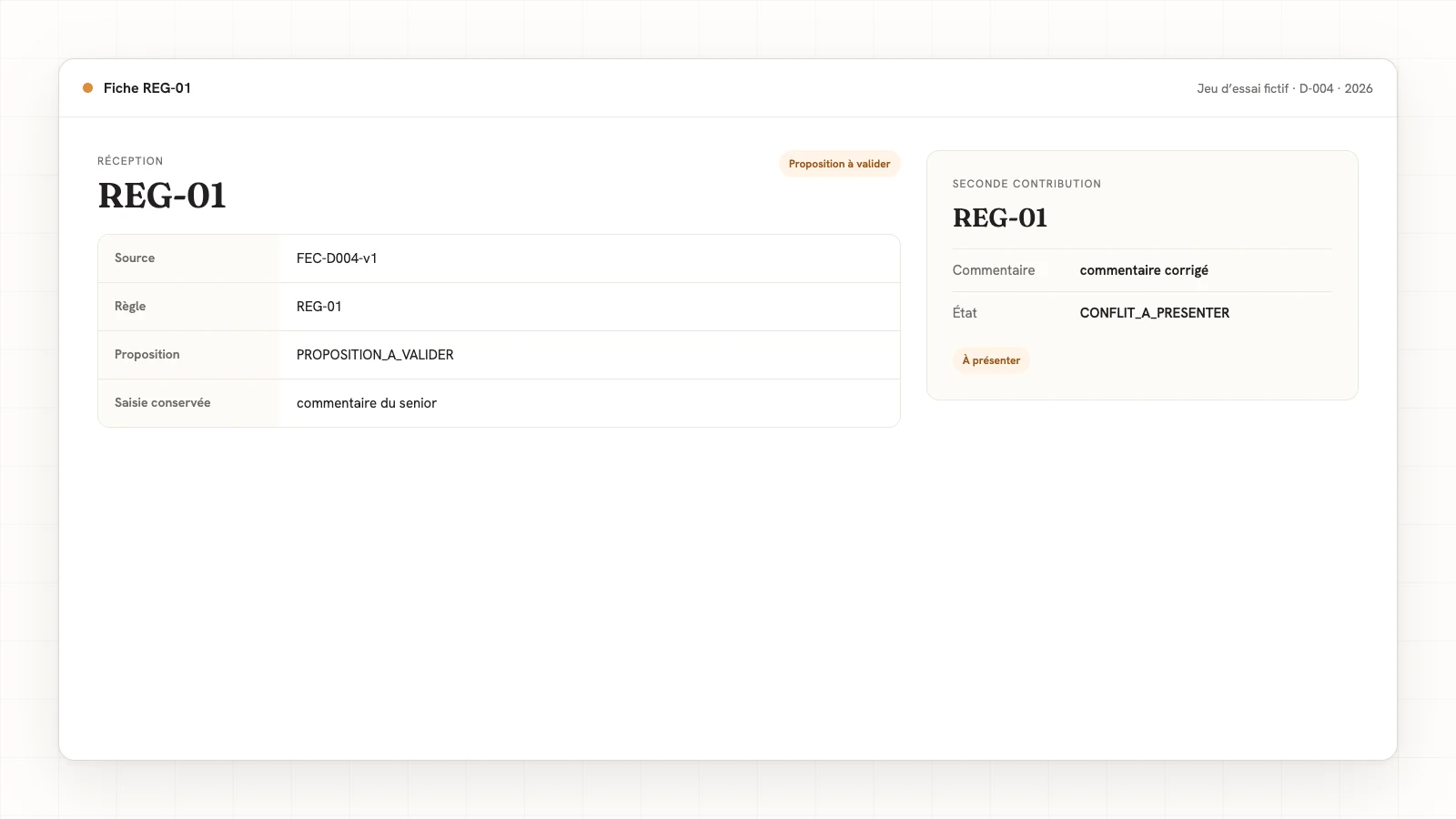Click the REG-01 heading in the Seconde contribution card
The image size is (1456, 819).
(1000, 218)
